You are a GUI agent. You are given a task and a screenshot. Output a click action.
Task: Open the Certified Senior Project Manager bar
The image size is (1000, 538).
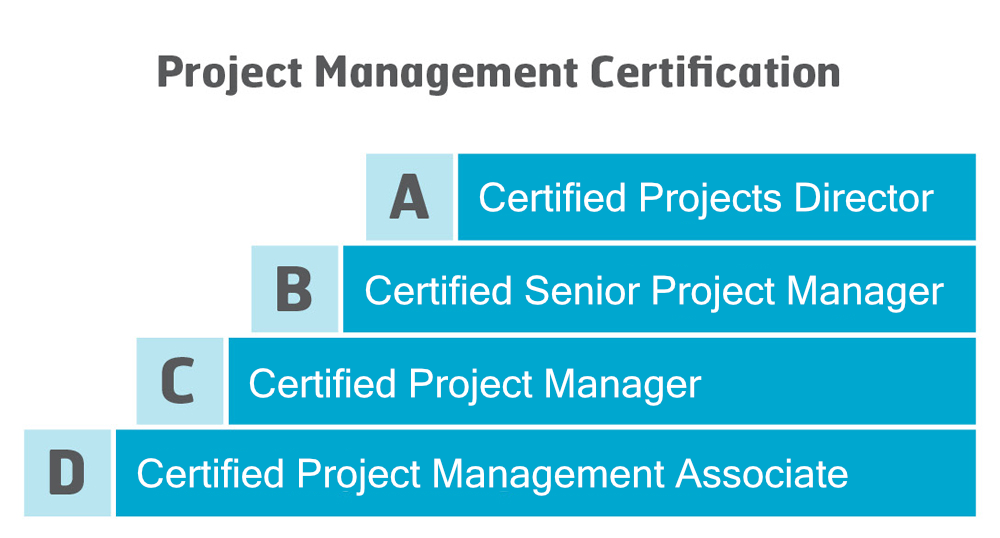point(659,289)
